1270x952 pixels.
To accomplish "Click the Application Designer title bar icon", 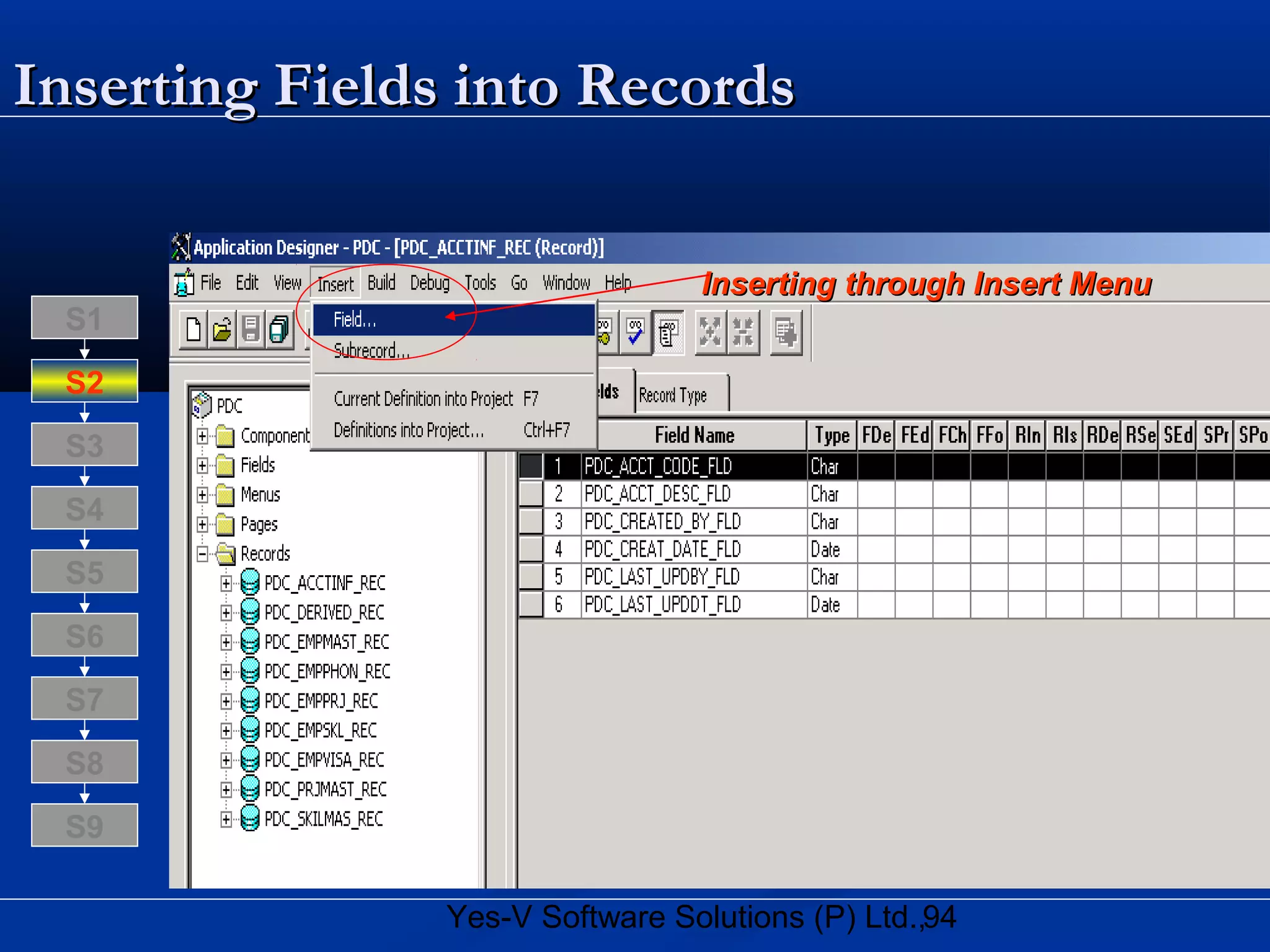I will (x=180, y=247).
